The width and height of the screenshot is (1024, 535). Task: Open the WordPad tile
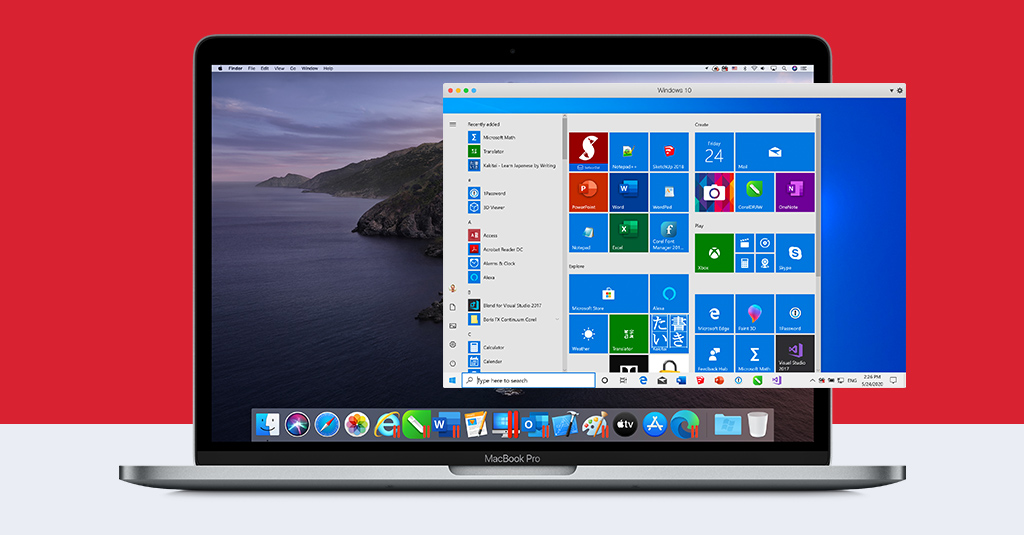[x=669, y=192]
